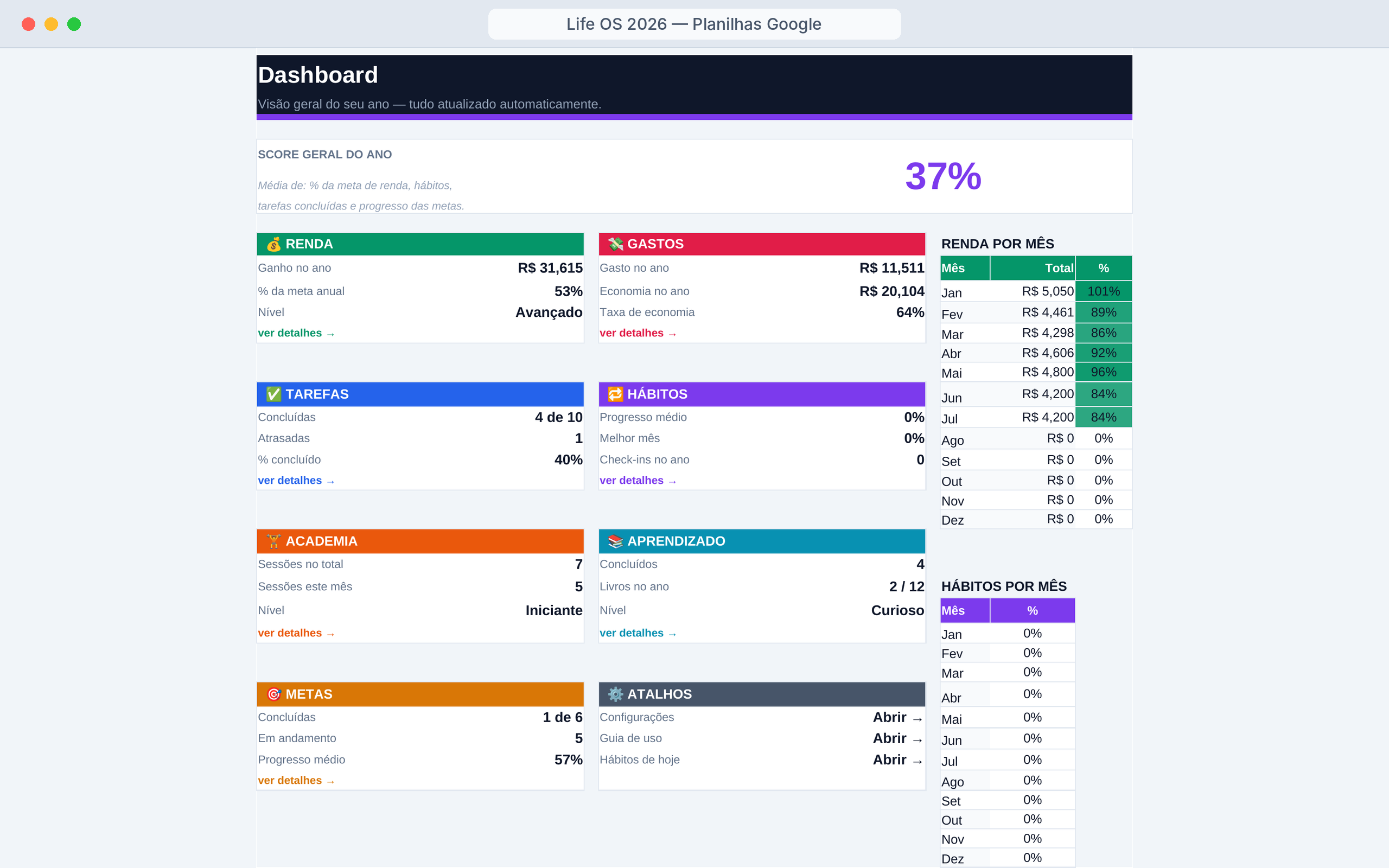This screenshot has width=1389, height=868.
Task: Select the 'Curioso' Nível value in APRENDIZADO
Action: click(897, 611)
